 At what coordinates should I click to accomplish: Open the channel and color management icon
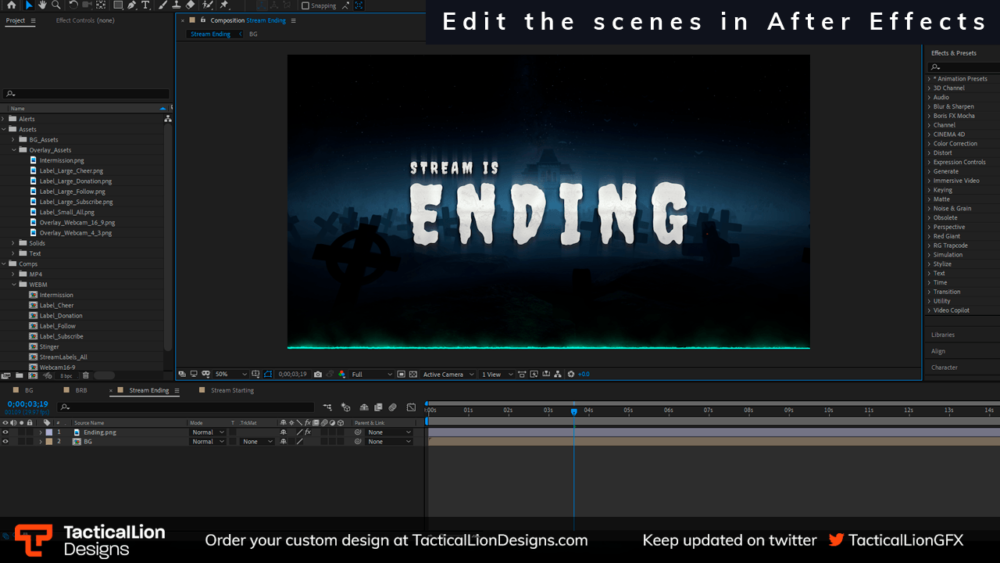[x=342, y=374]
